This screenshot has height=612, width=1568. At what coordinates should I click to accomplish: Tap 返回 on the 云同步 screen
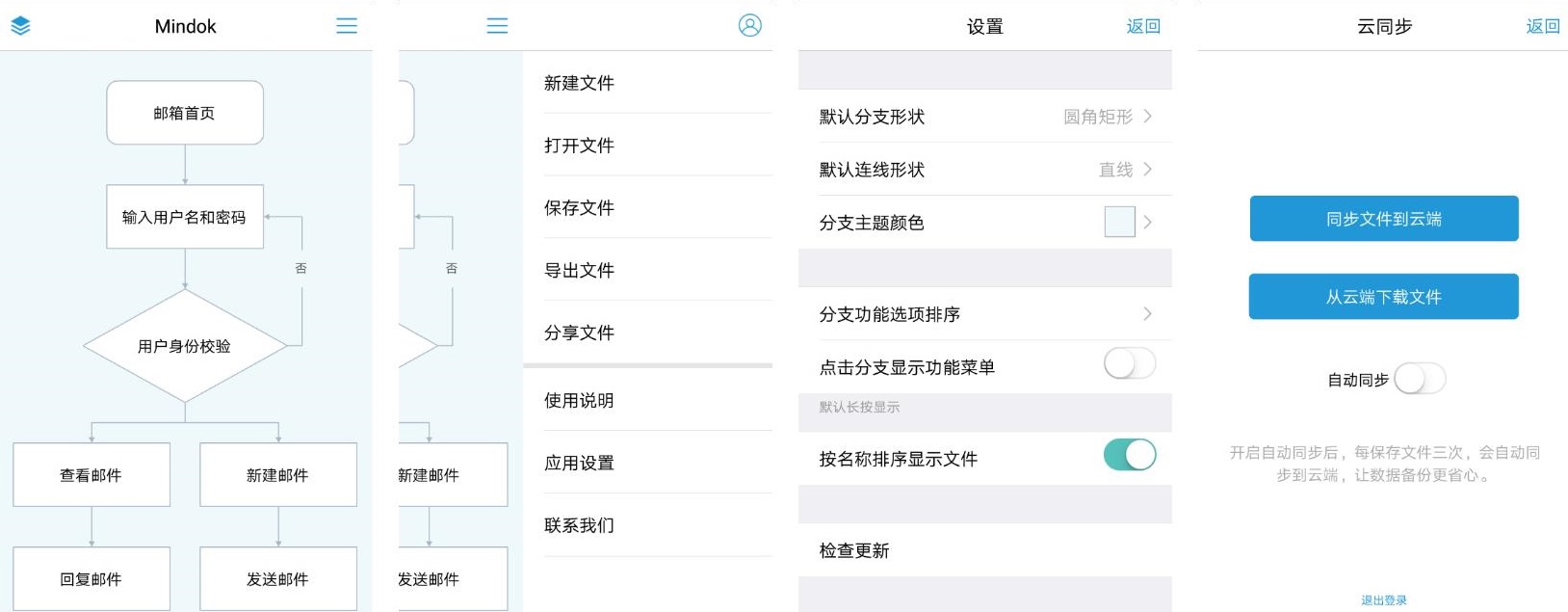[1543, 26]
